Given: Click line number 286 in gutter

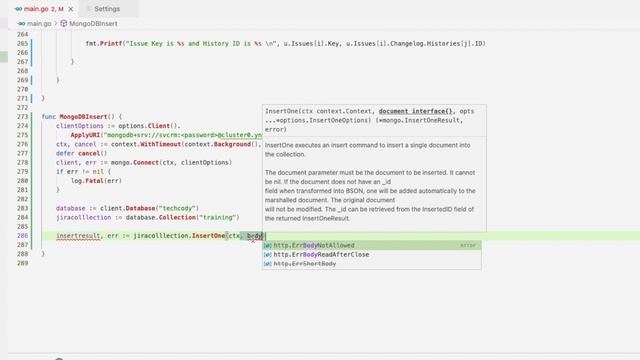Looking at the screenshot, I should pyautogui.click(x=22, y=236).
